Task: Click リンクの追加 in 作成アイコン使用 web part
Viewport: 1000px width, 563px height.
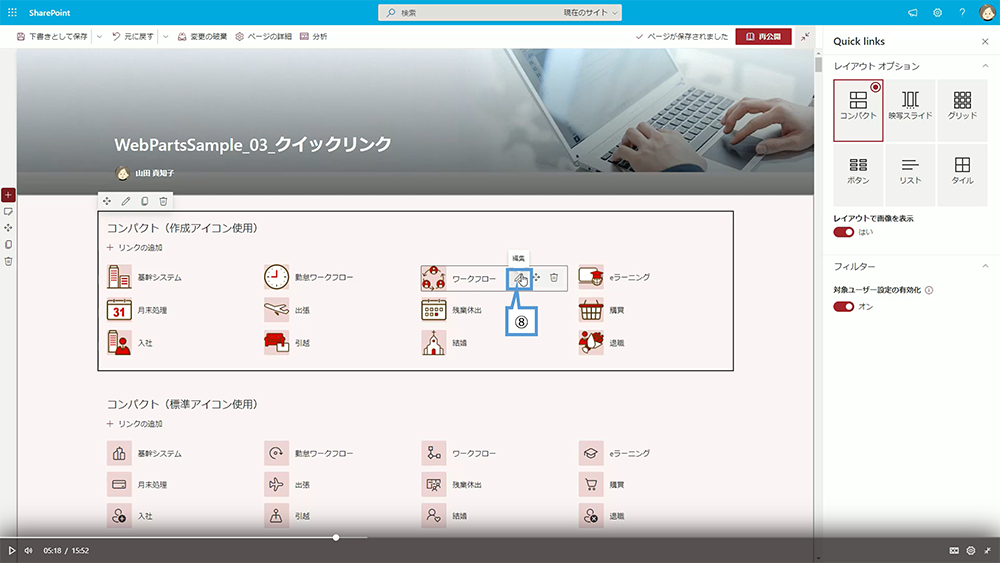Action: pos(135,247)
